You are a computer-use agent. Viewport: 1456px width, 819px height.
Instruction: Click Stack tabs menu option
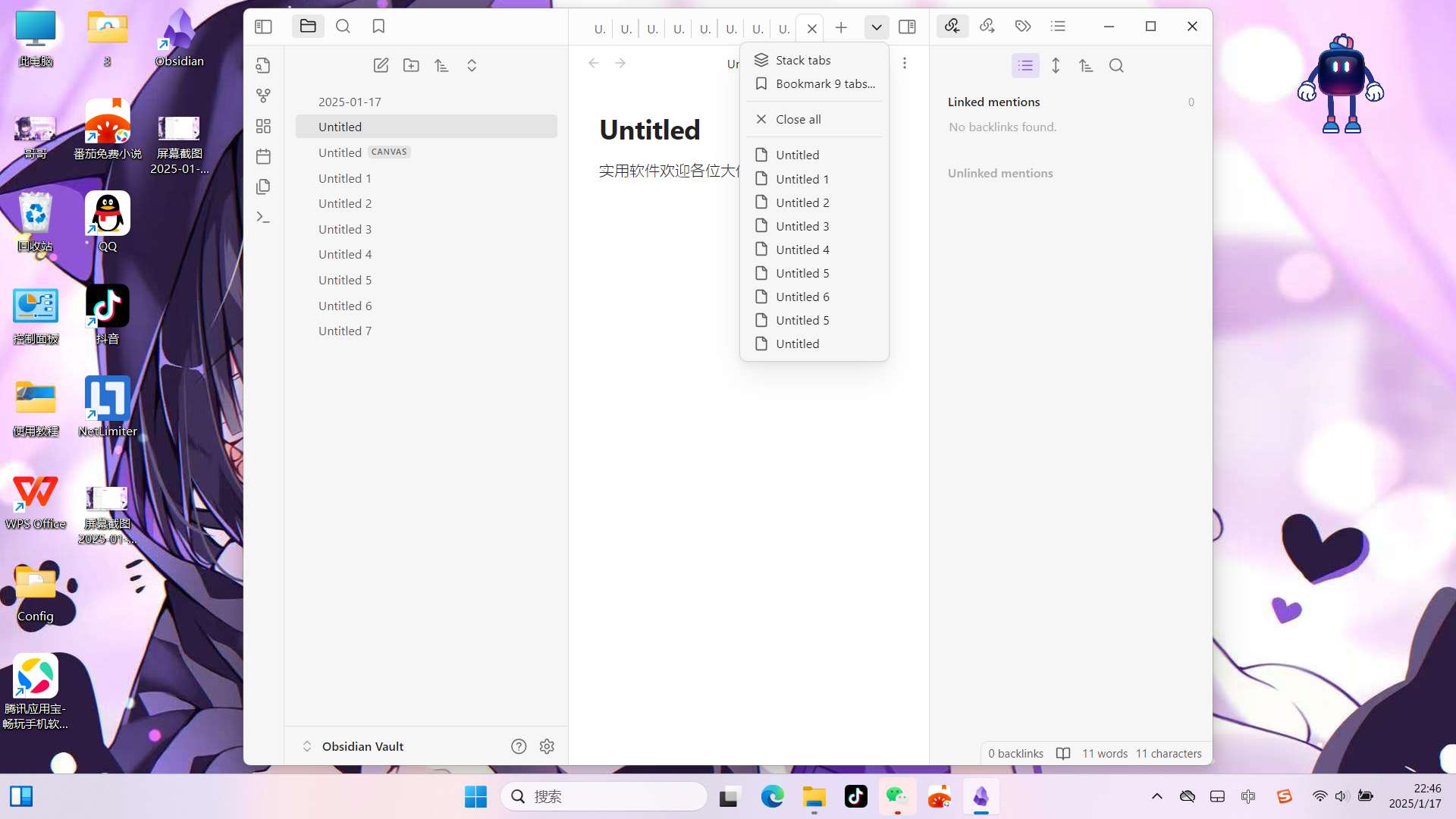point(804,59)
